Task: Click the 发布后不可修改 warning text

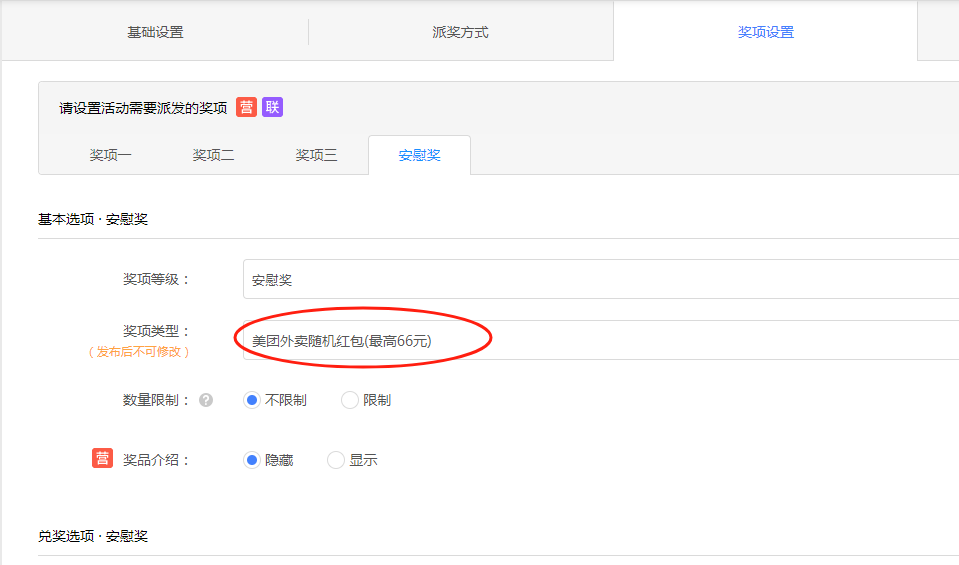Action: point(139,352)
